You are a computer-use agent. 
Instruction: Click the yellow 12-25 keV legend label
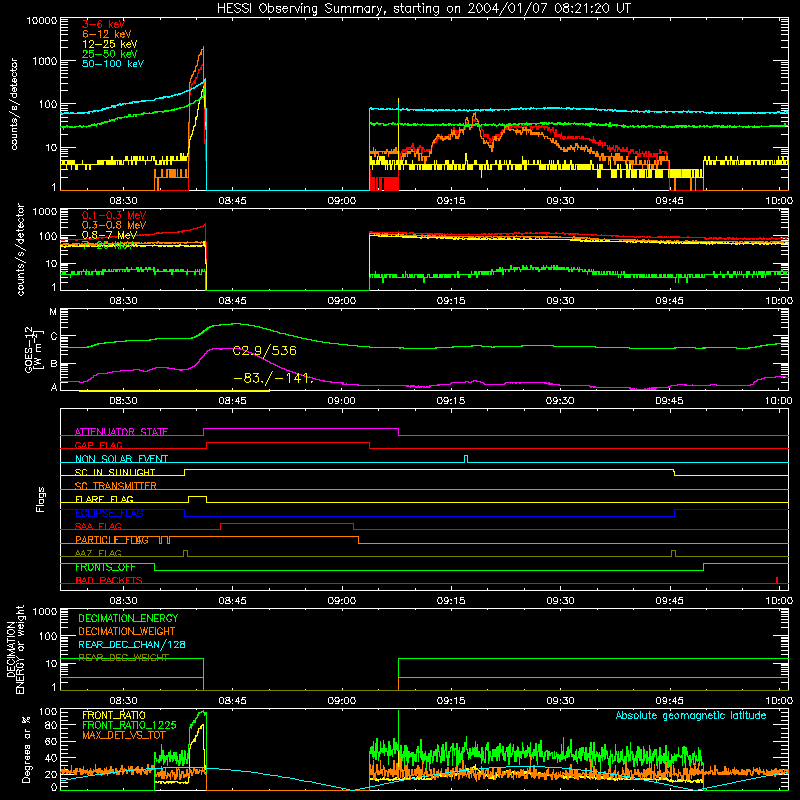(109, 44)
